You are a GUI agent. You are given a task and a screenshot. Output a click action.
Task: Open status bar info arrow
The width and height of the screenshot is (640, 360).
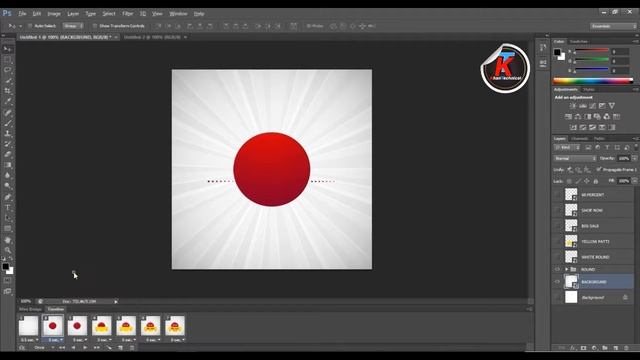coord(116,302)
